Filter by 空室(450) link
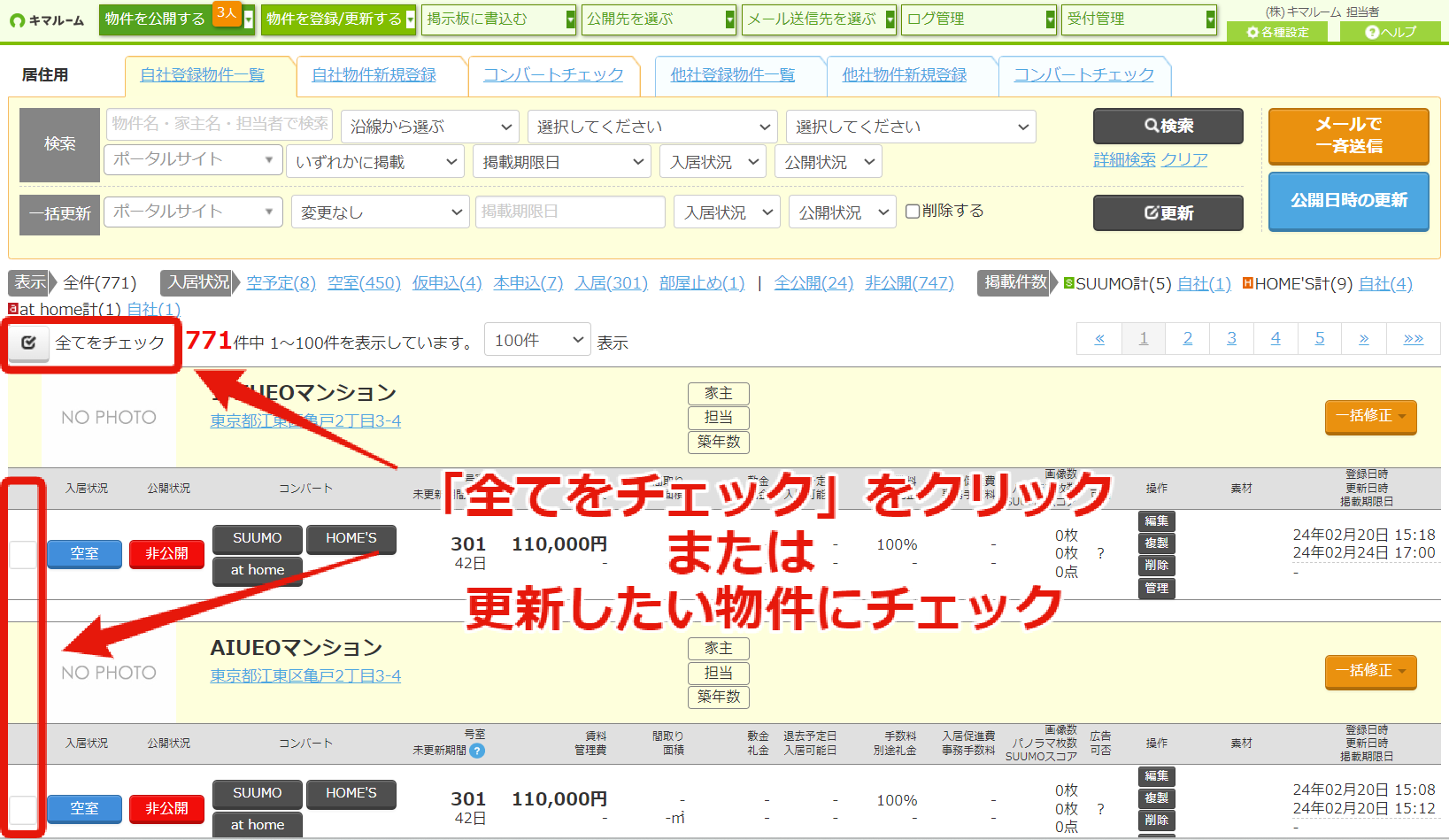The width and height of the screenshot is (1449, 840). point(364,283)
